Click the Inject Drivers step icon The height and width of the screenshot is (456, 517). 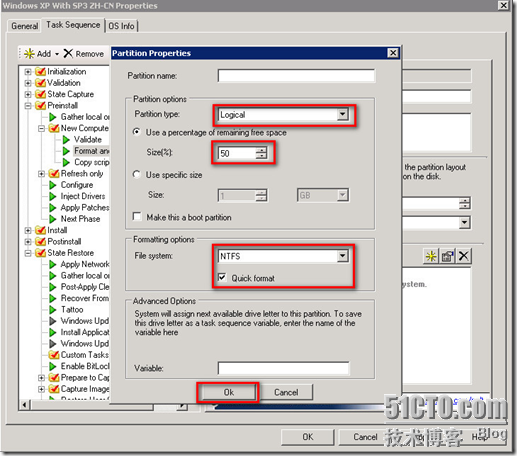point(53,196)
